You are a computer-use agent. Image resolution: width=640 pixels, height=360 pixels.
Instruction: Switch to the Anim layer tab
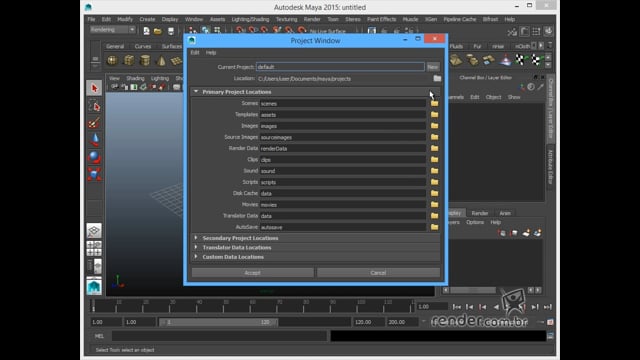coord(505,213)
